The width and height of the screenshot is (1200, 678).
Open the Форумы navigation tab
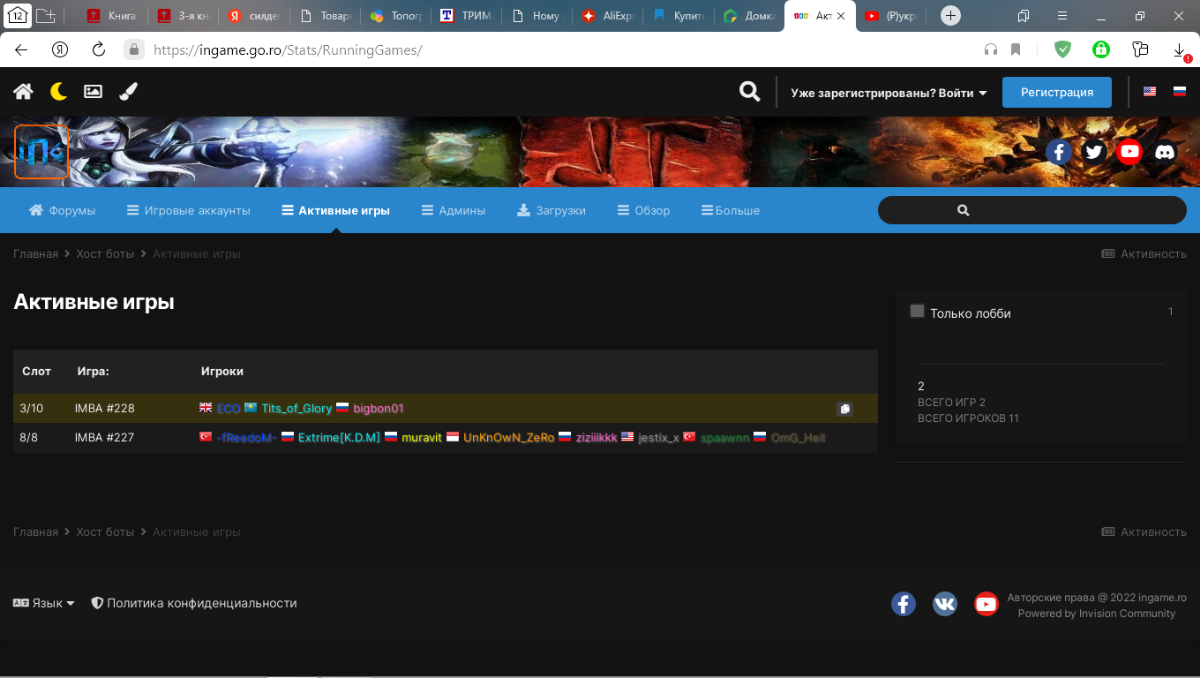pyautogui.click(x=62, y=211)
